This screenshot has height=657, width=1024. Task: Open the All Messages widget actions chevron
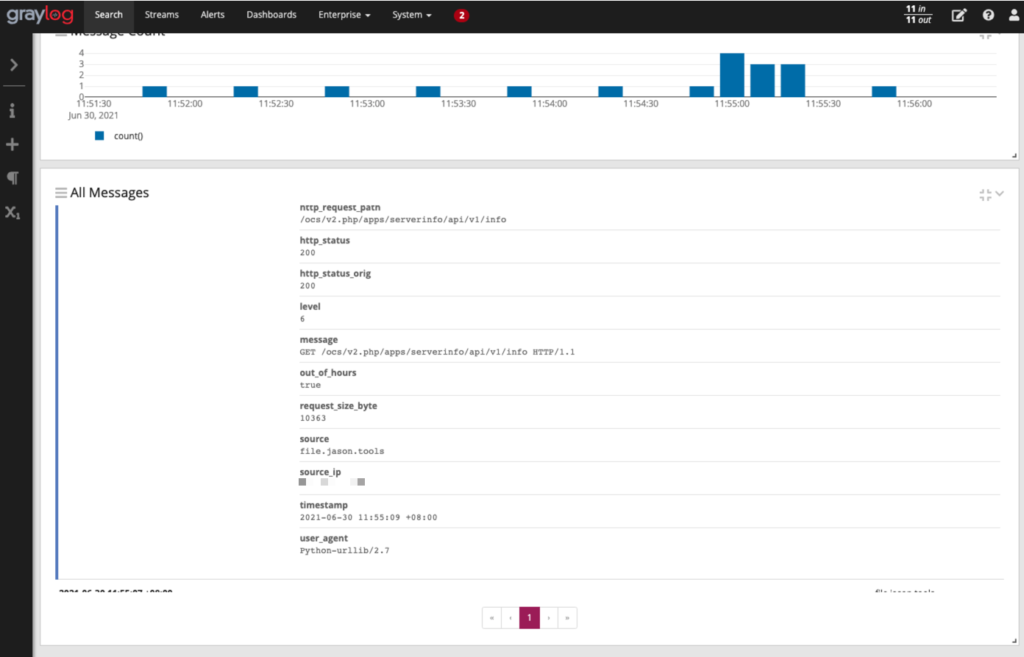999,193
